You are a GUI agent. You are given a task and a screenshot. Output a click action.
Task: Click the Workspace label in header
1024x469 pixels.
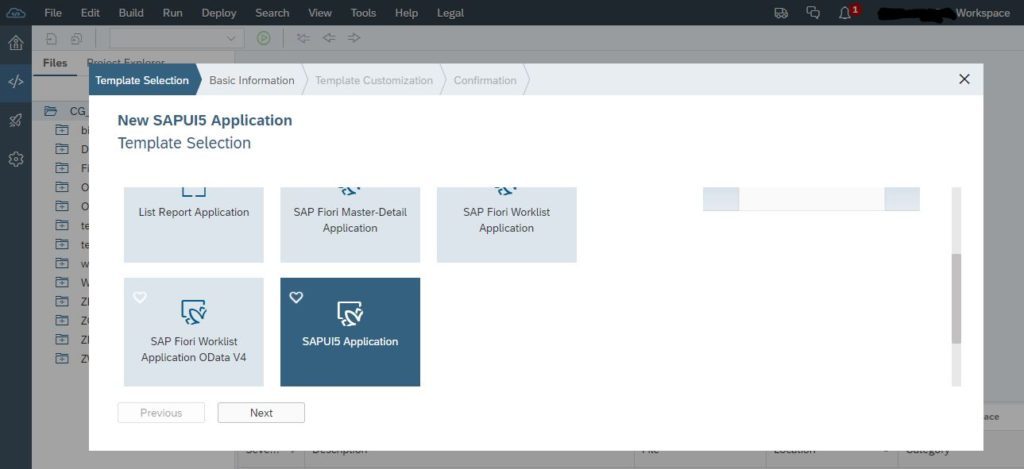tap(982, 13)
